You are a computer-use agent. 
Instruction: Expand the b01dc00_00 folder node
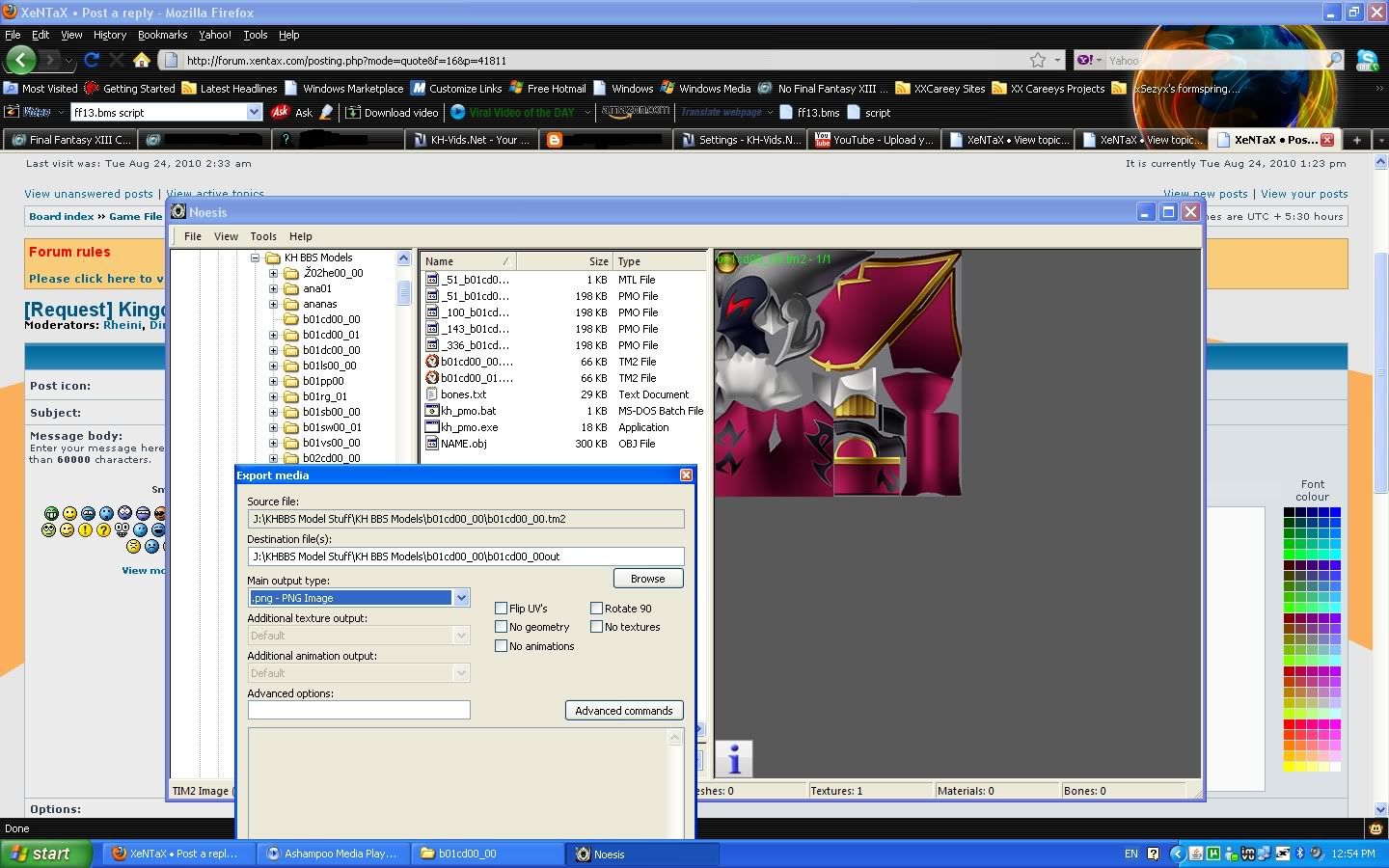273,350
